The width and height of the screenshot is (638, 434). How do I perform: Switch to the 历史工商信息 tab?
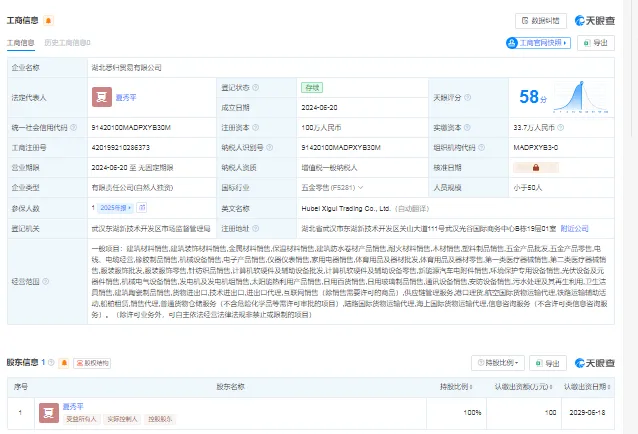[x=67, y=43]
